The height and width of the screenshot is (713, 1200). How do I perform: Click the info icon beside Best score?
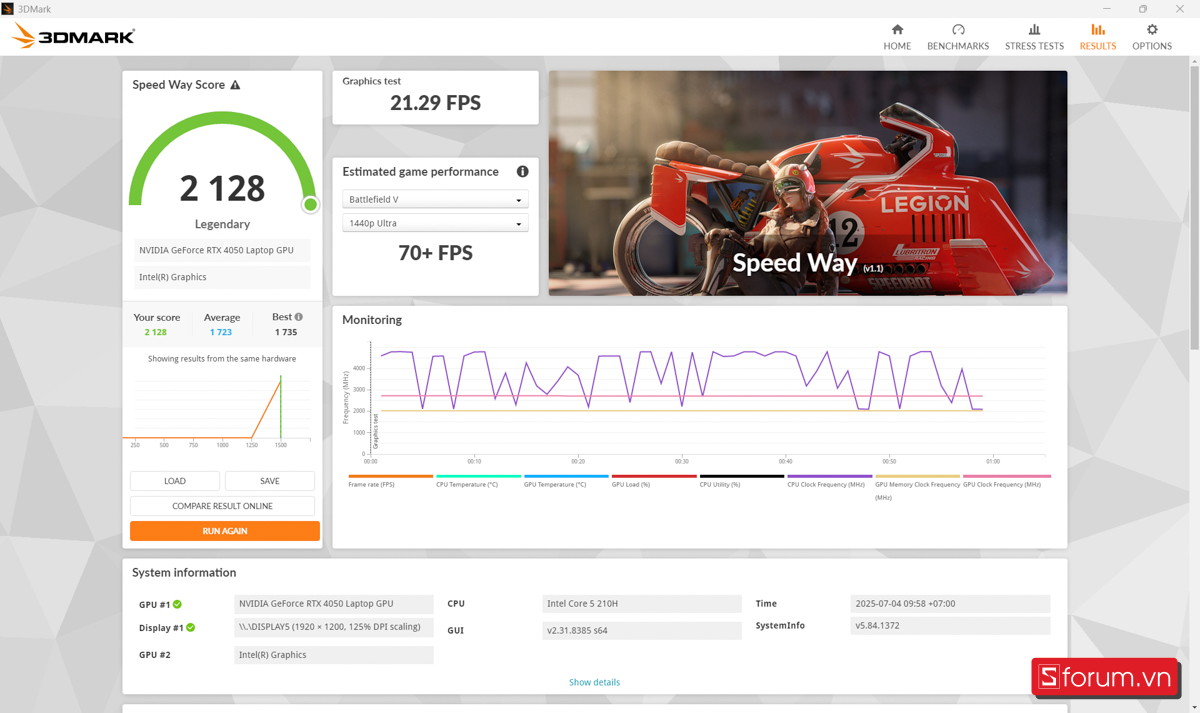298,317
